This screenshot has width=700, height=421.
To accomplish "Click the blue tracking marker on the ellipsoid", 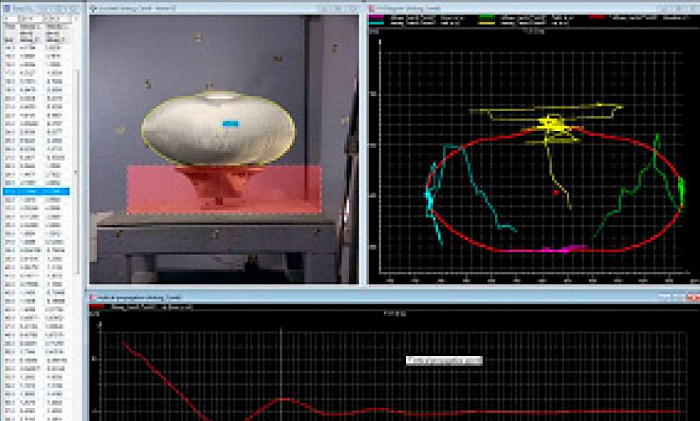I will 231,124.
